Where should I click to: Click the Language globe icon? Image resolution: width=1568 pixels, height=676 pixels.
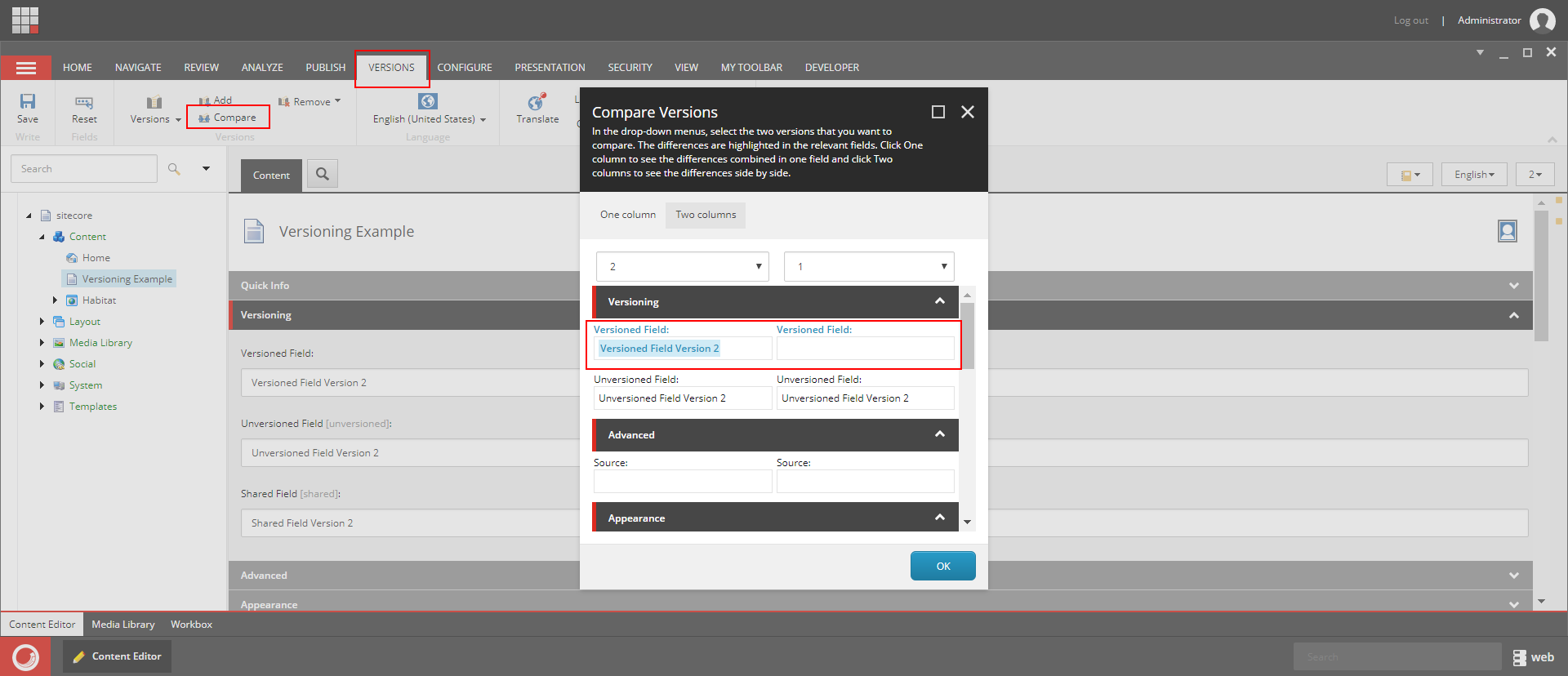click(x=428, y=101)
